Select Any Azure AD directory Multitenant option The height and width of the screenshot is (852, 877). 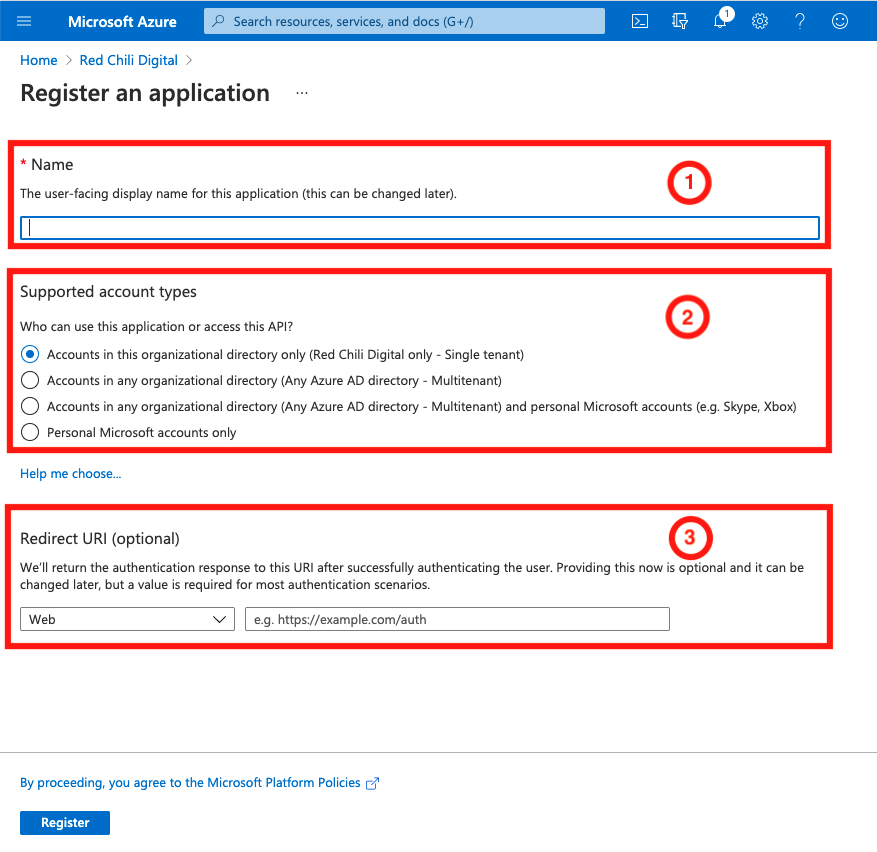[30, 380]
